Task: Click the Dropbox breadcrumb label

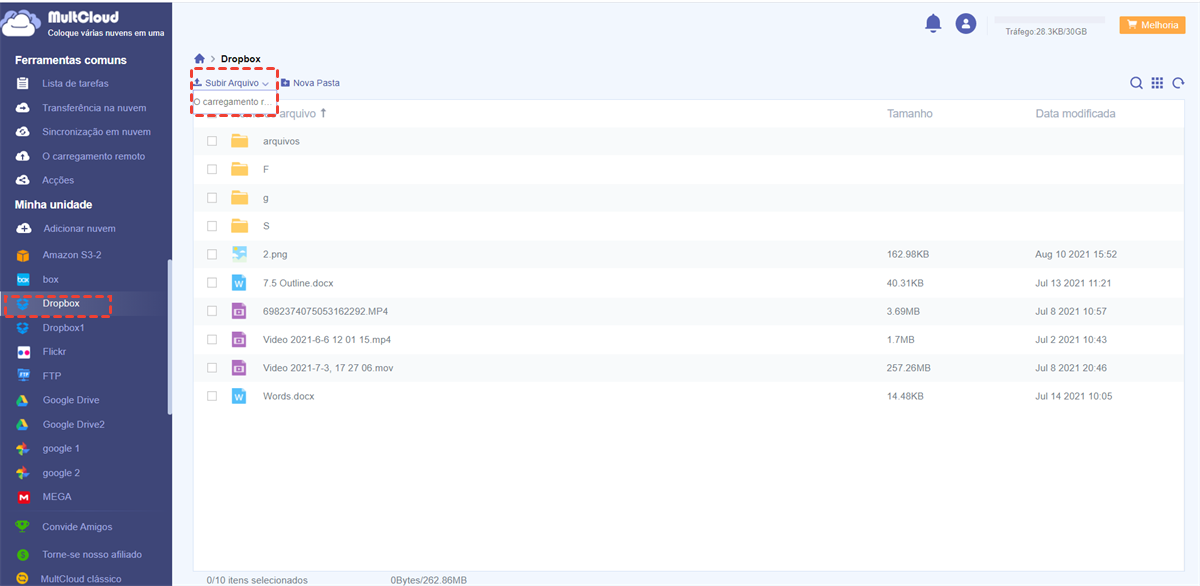Action: pos(240,59)
